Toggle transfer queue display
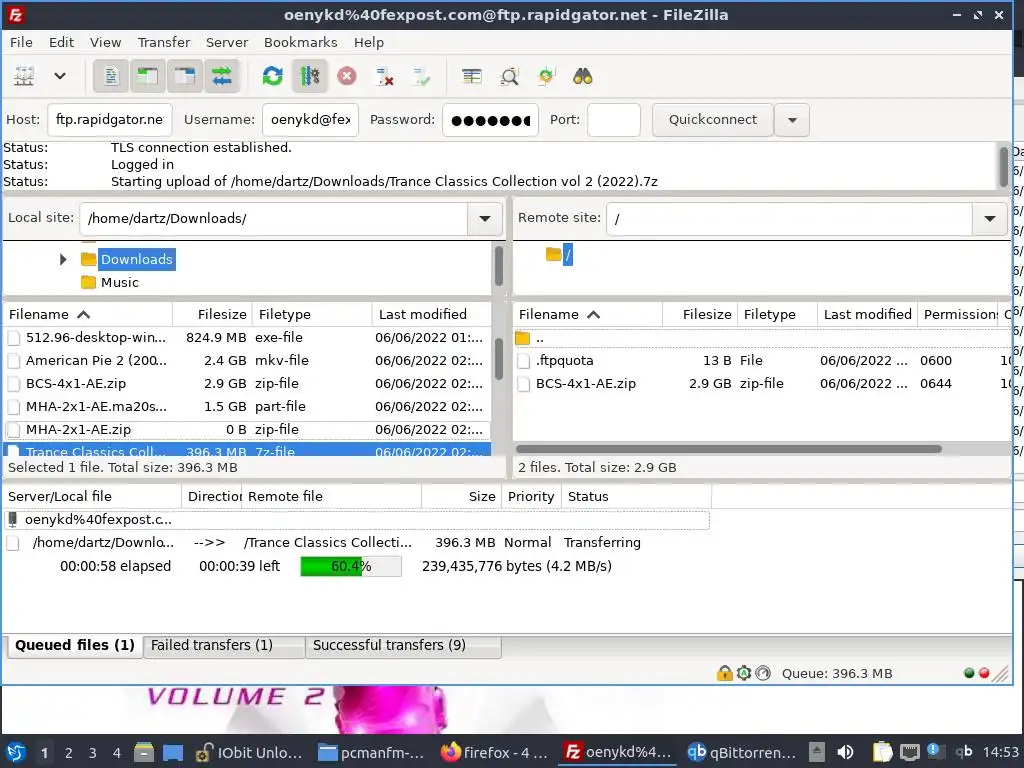Image resolution: width=1024 pixels, height=768 pixels. (222, 76)
